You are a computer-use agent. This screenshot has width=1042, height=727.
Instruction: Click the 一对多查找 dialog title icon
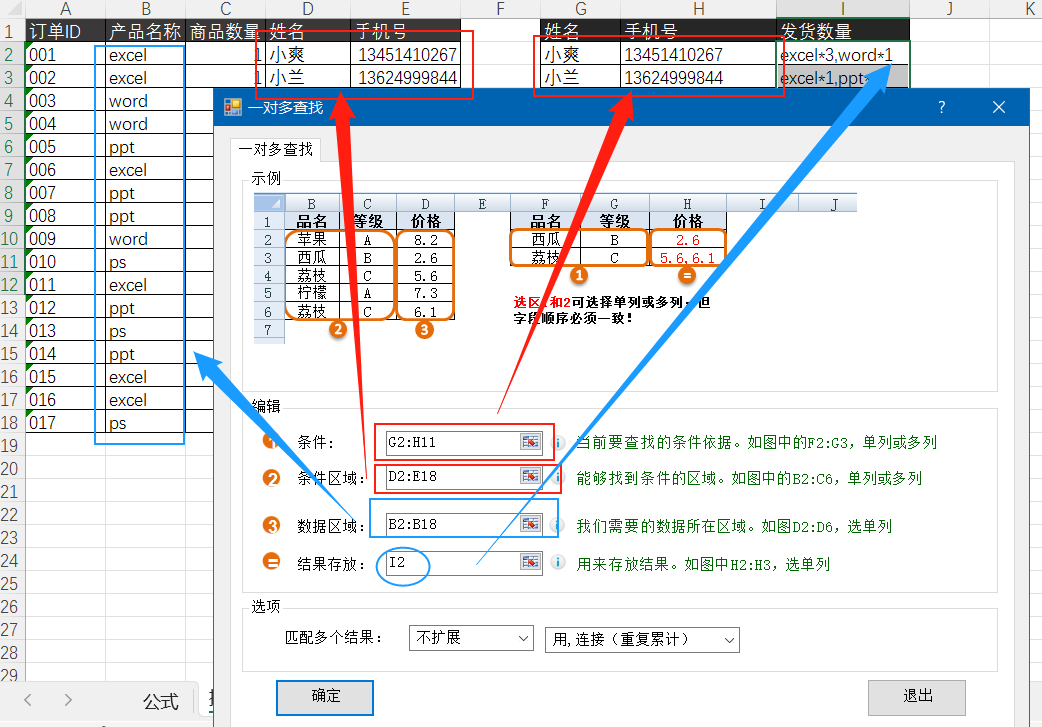233,107
